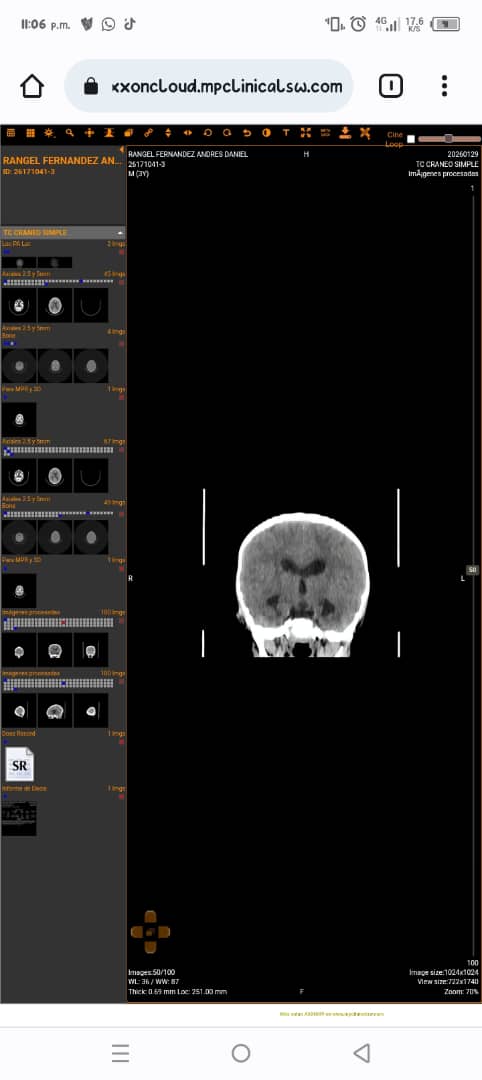Open the Informe de Dosis thumbnail
Screen dimensions: 482x1080
tap(19, 819)
